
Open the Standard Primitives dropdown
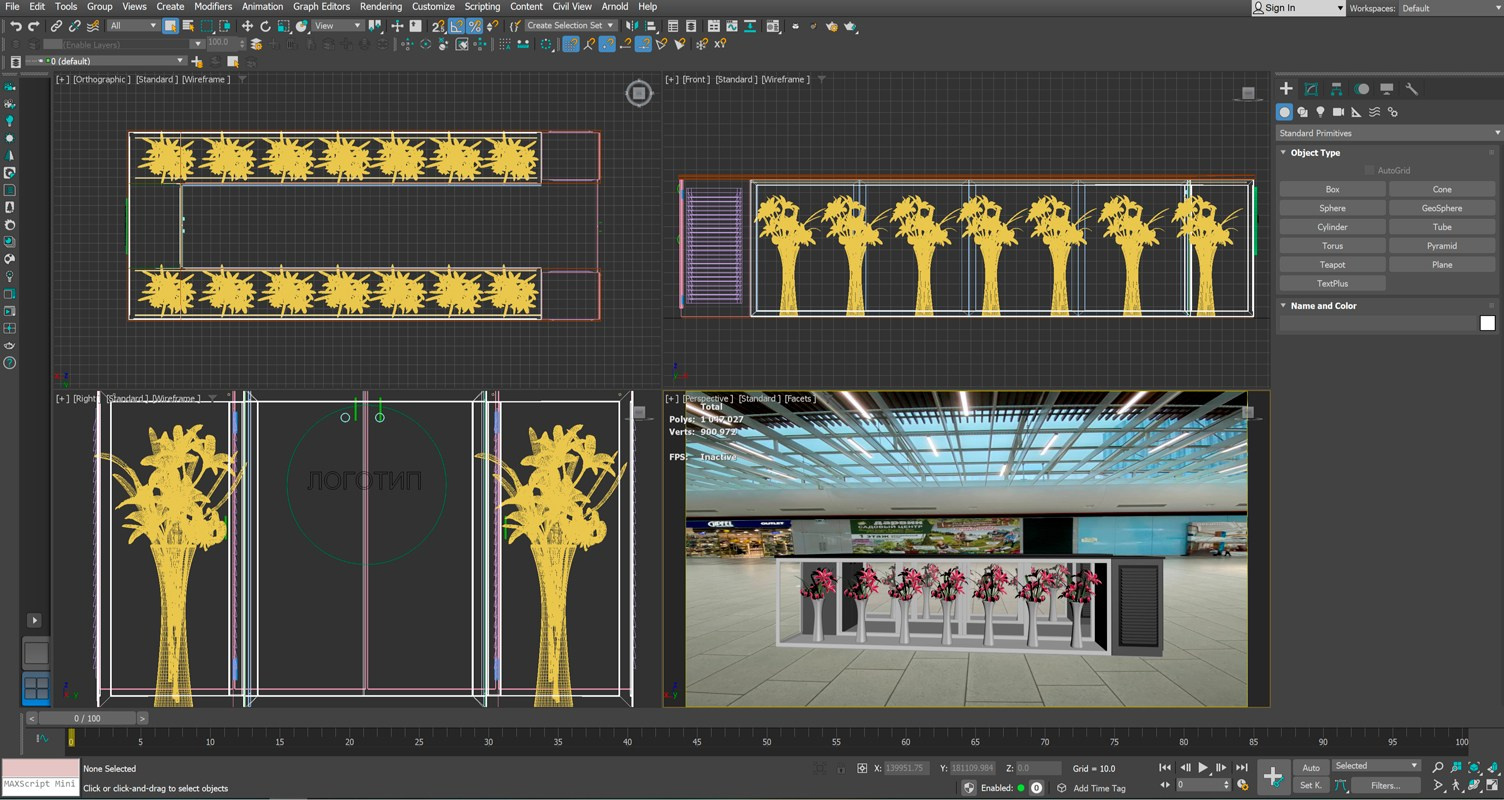[x=1388, y=133]
